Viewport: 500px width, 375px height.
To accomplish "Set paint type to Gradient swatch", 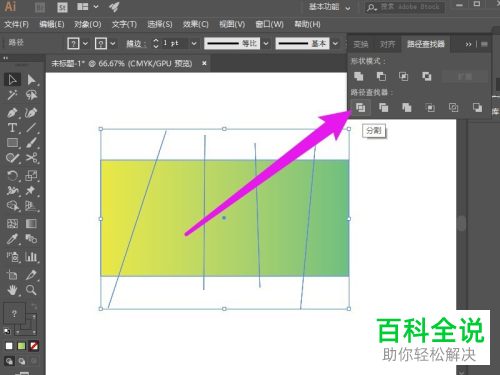I will pos(22,346).
